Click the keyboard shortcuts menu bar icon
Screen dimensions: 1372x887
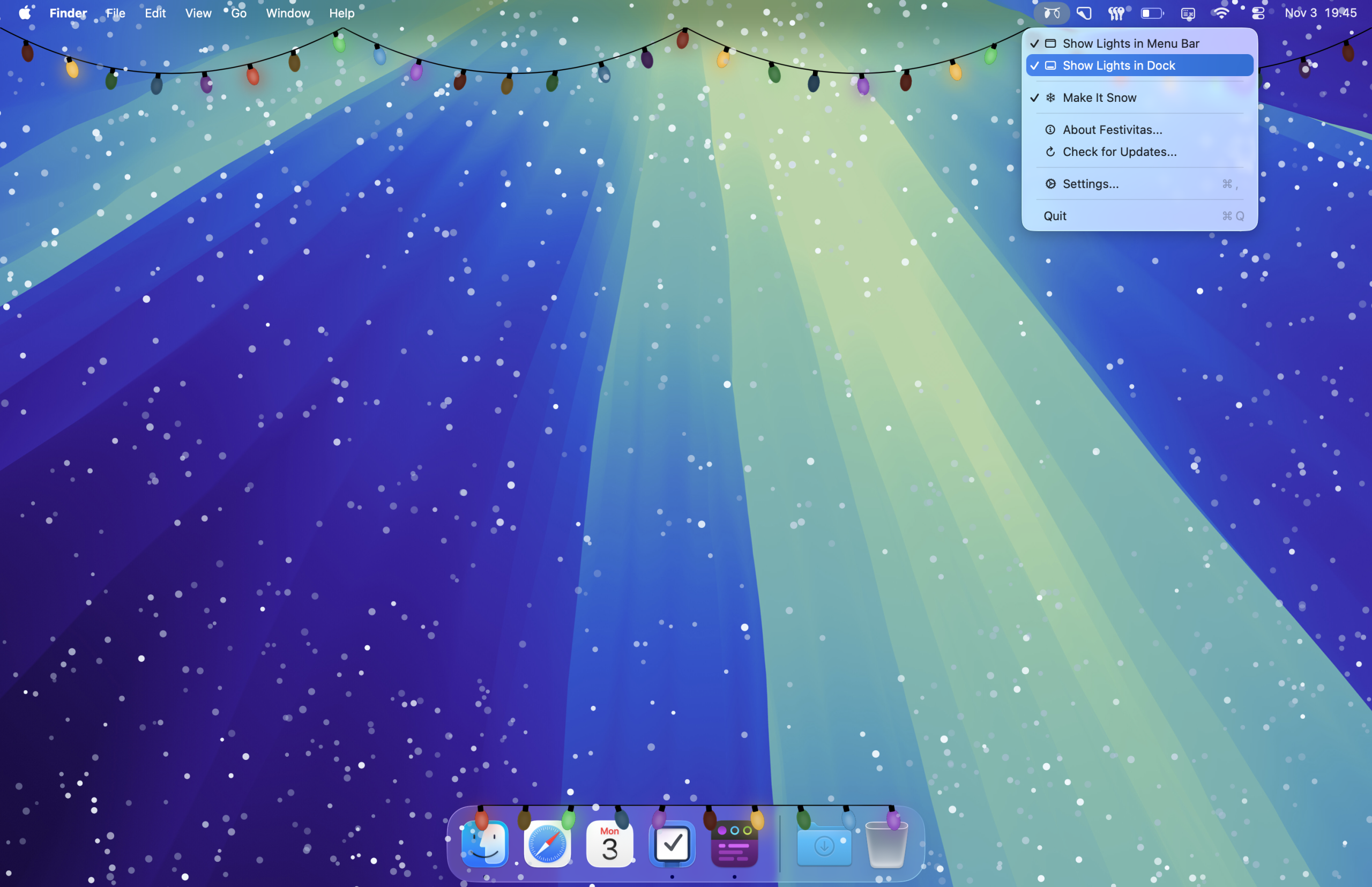(x=1187, y=13)
